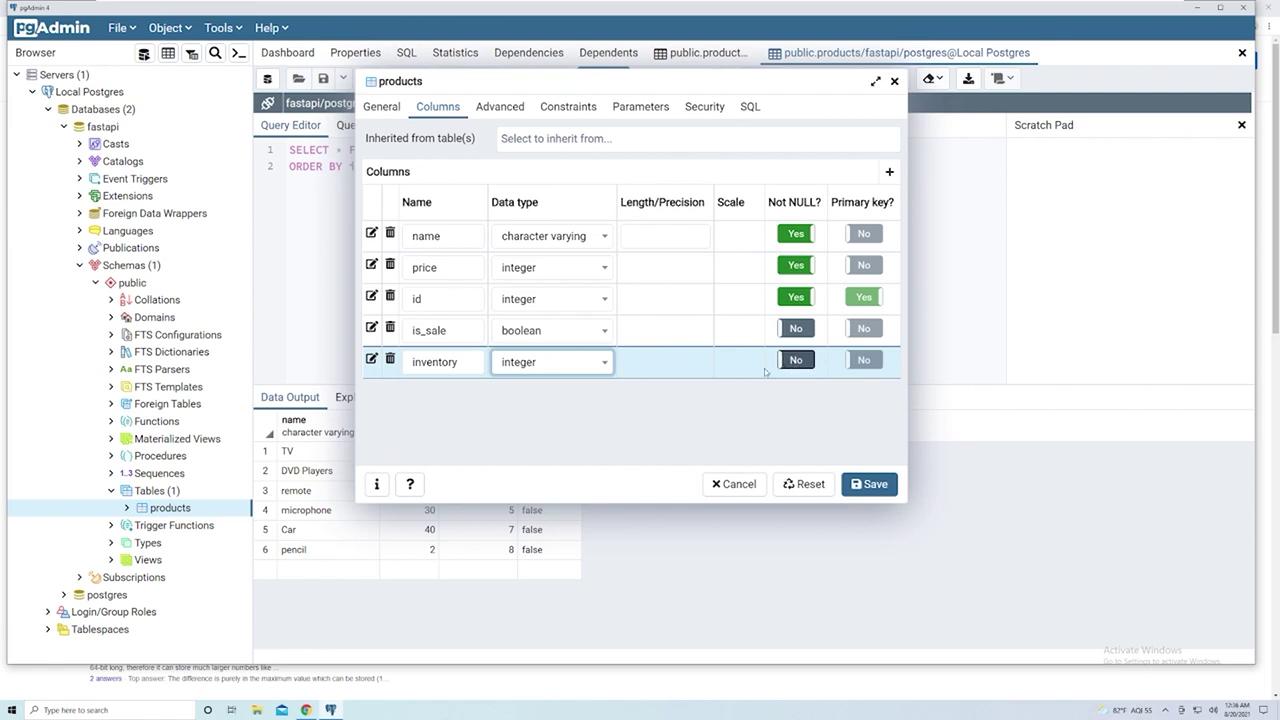The width and height of the screenshot is (1280, 720).
Task: Edit the is_sale column row
Action: tap(371, 327)
